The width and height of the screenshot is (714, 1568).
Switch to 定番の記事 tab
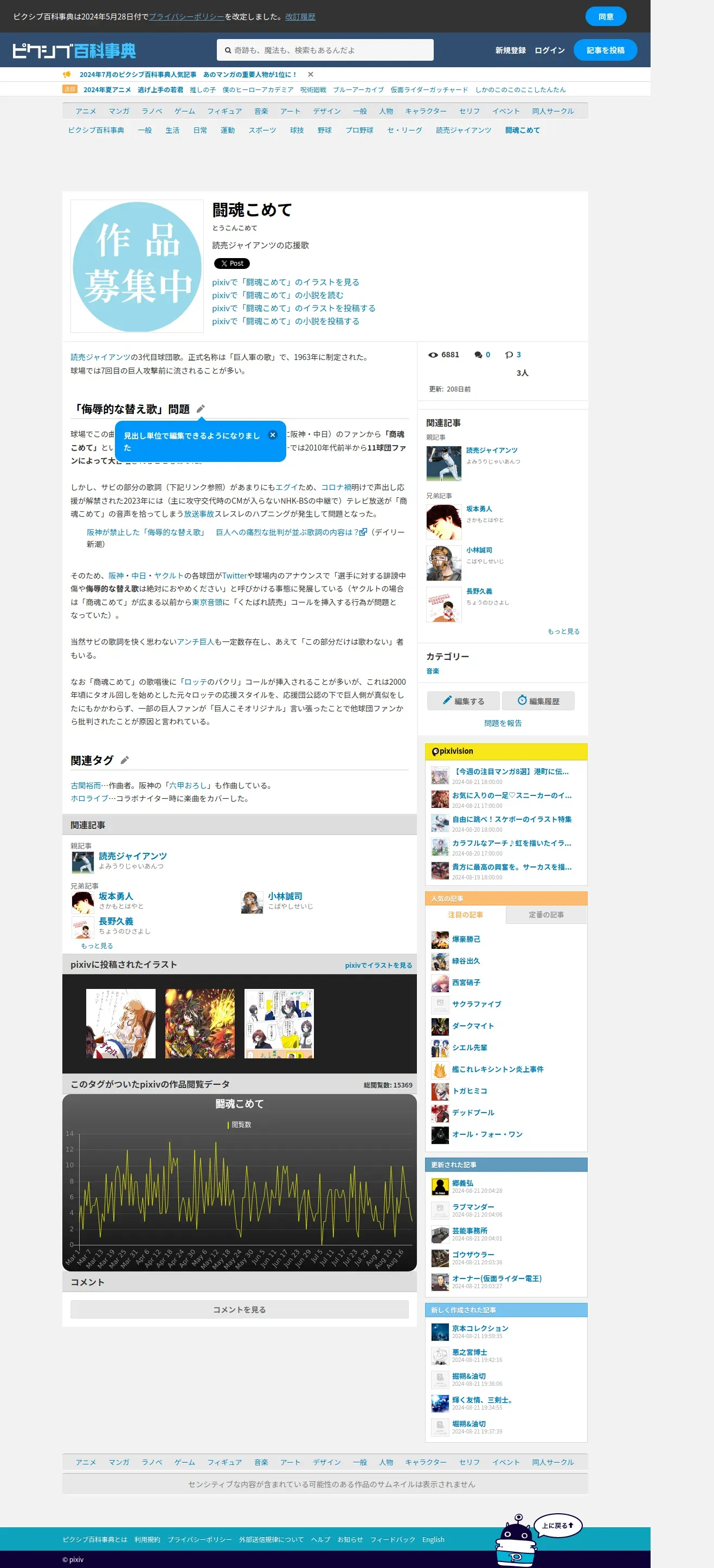[546, 915]
